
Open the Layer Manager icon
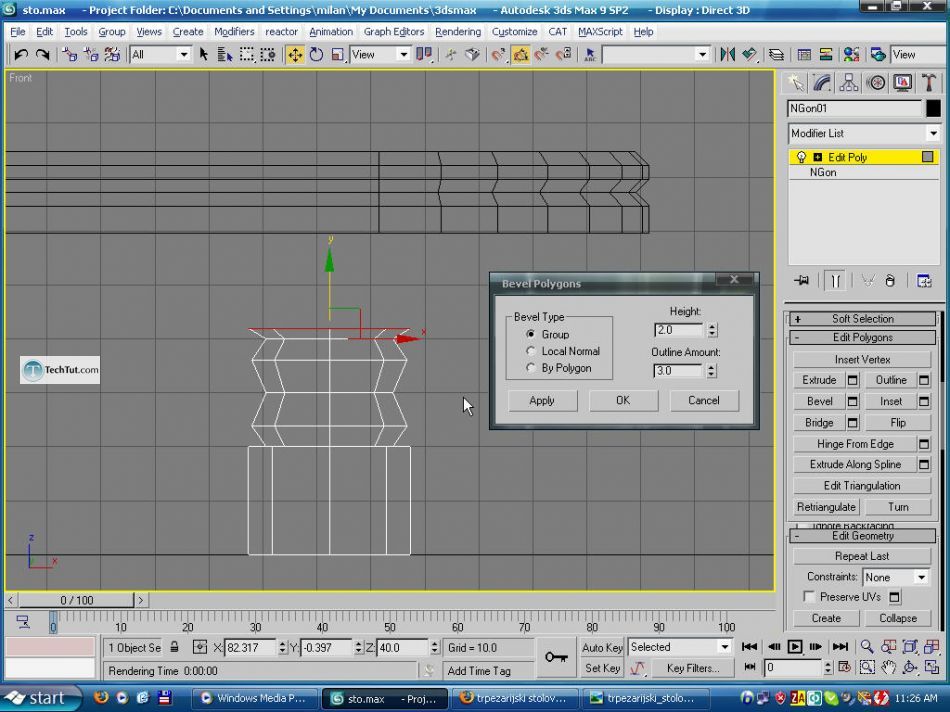[x=776, y=55]
